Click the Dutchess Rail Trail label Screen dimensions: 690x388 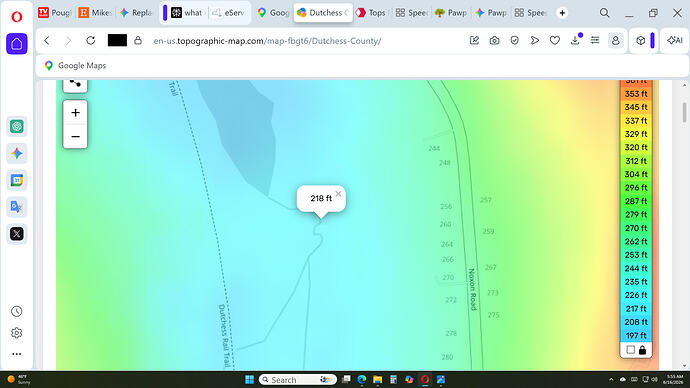coord(224,336)
